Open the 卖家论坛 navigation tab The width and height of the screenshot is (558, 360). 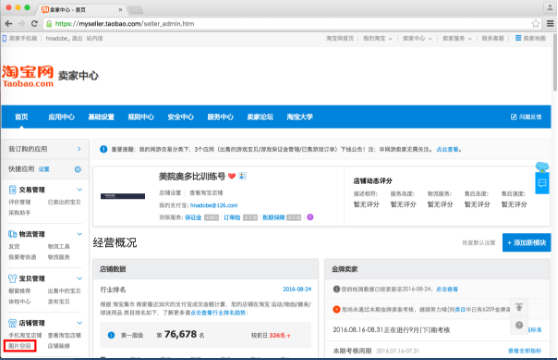coord(260,117)
